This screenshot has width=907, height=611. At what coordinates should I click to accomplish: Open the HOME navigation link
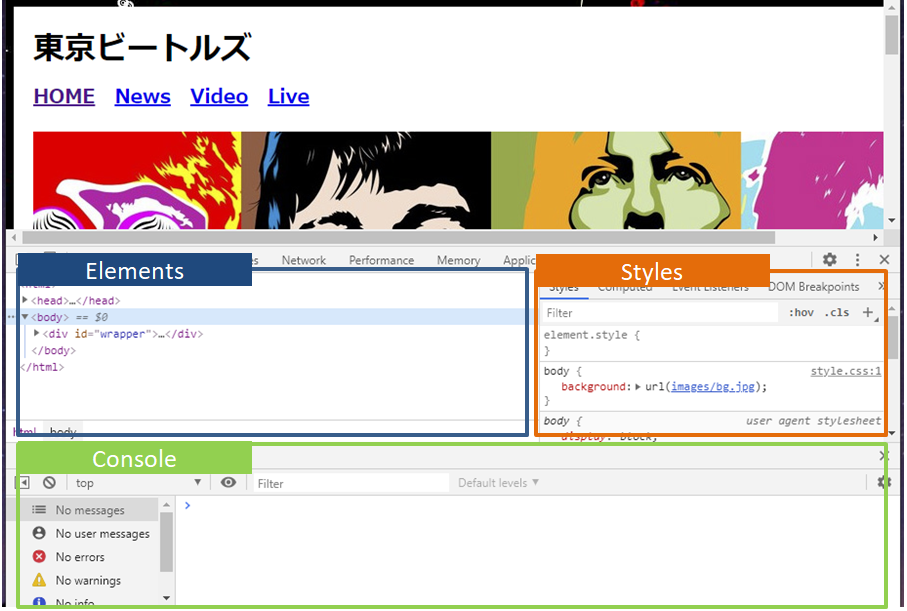[64, 96]
